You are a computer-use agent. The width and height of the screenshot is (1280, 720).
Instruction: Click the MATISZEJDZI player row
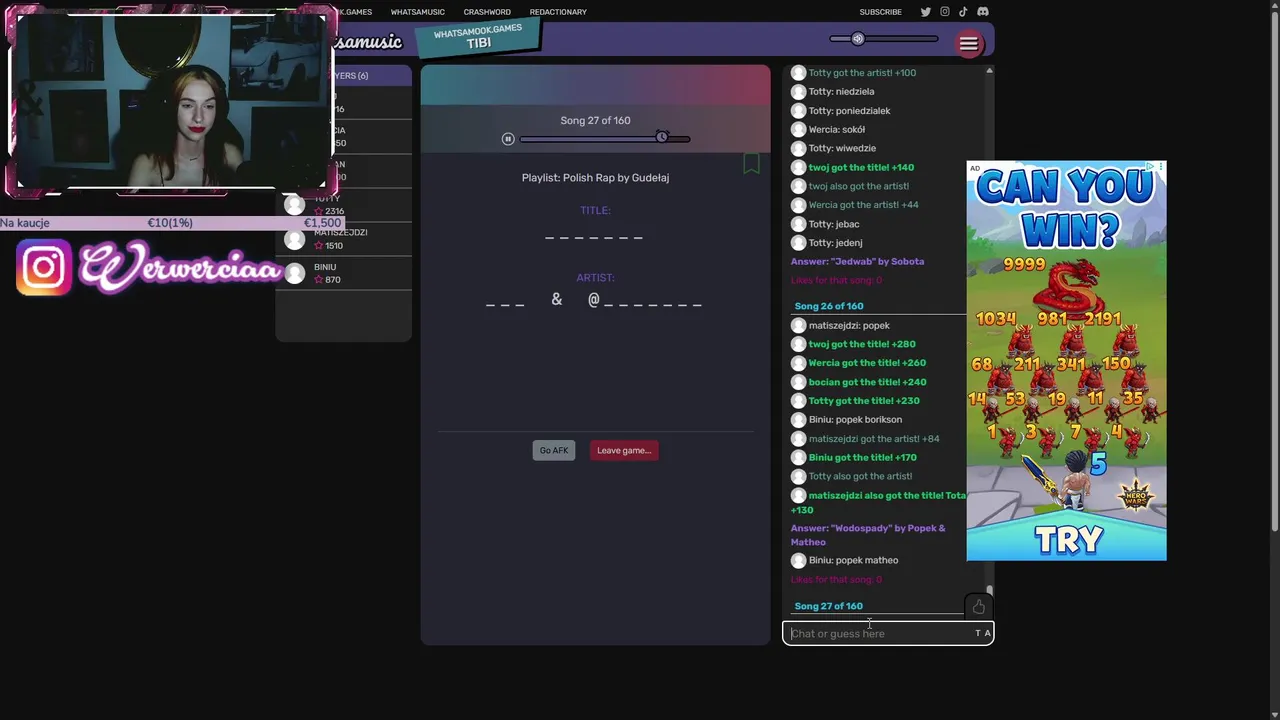pos(344,239)
